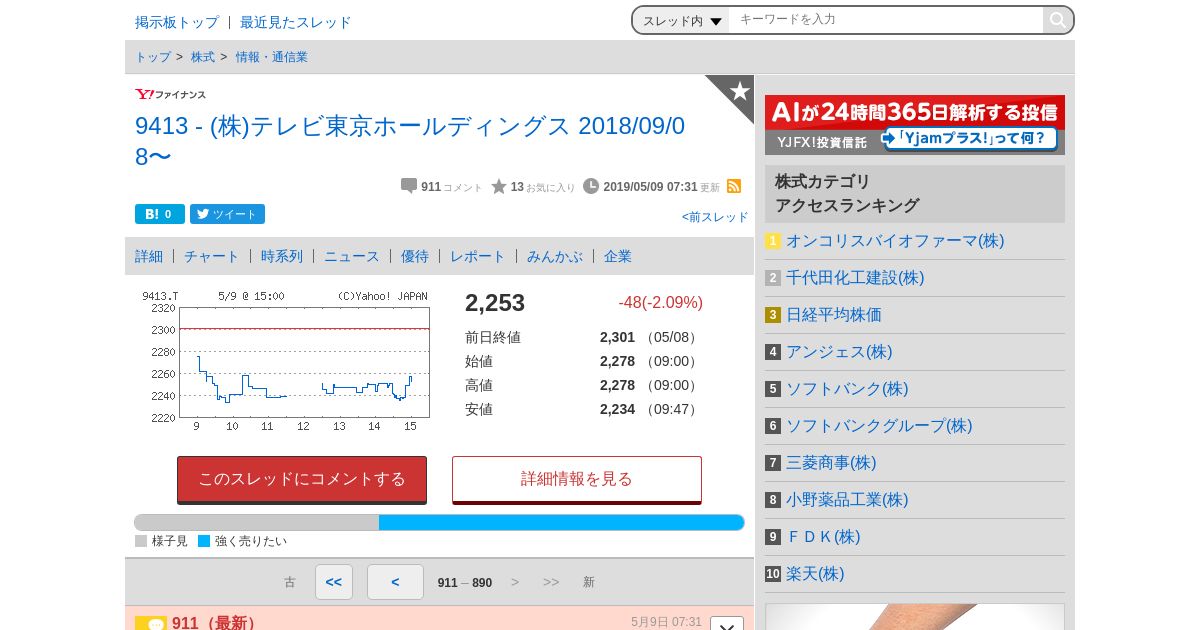Open the スレッド内 search scope dropdown

tap(682, 21)
